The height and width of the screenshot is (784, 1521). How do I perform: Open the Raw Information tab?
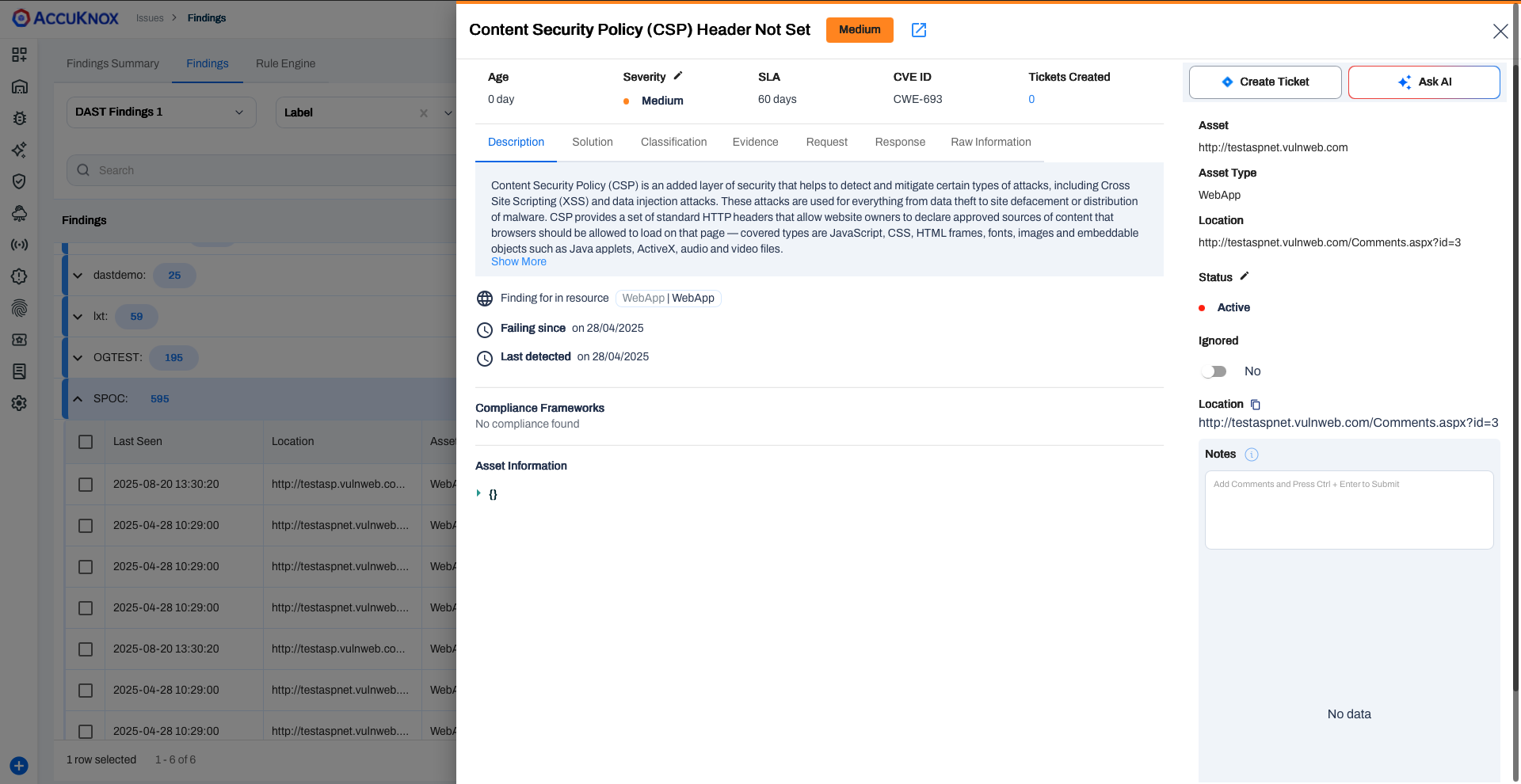pyautogui.click(x=990, y=143)
